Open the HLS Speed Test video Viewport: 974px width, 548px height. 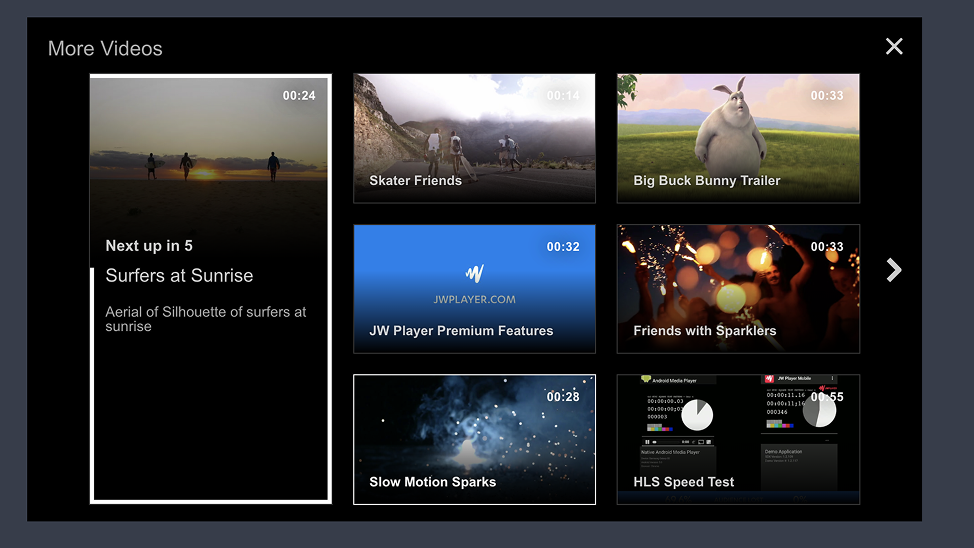click(x=738, y=440)
